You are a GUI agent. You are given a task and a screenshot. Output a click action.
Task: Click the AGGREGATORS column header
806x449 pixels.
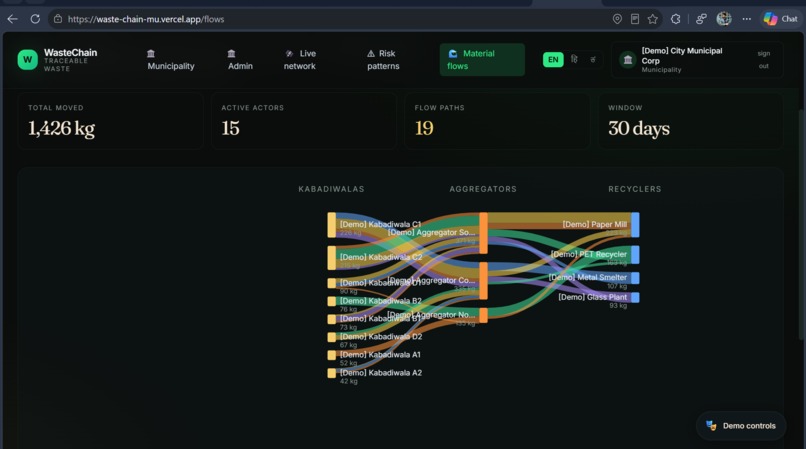pos(483,189)
